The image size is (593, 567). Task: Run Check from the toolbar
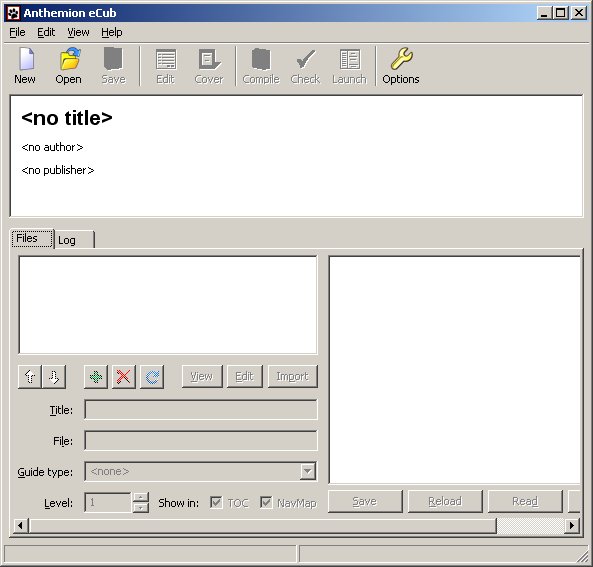(x=305, y=66)
